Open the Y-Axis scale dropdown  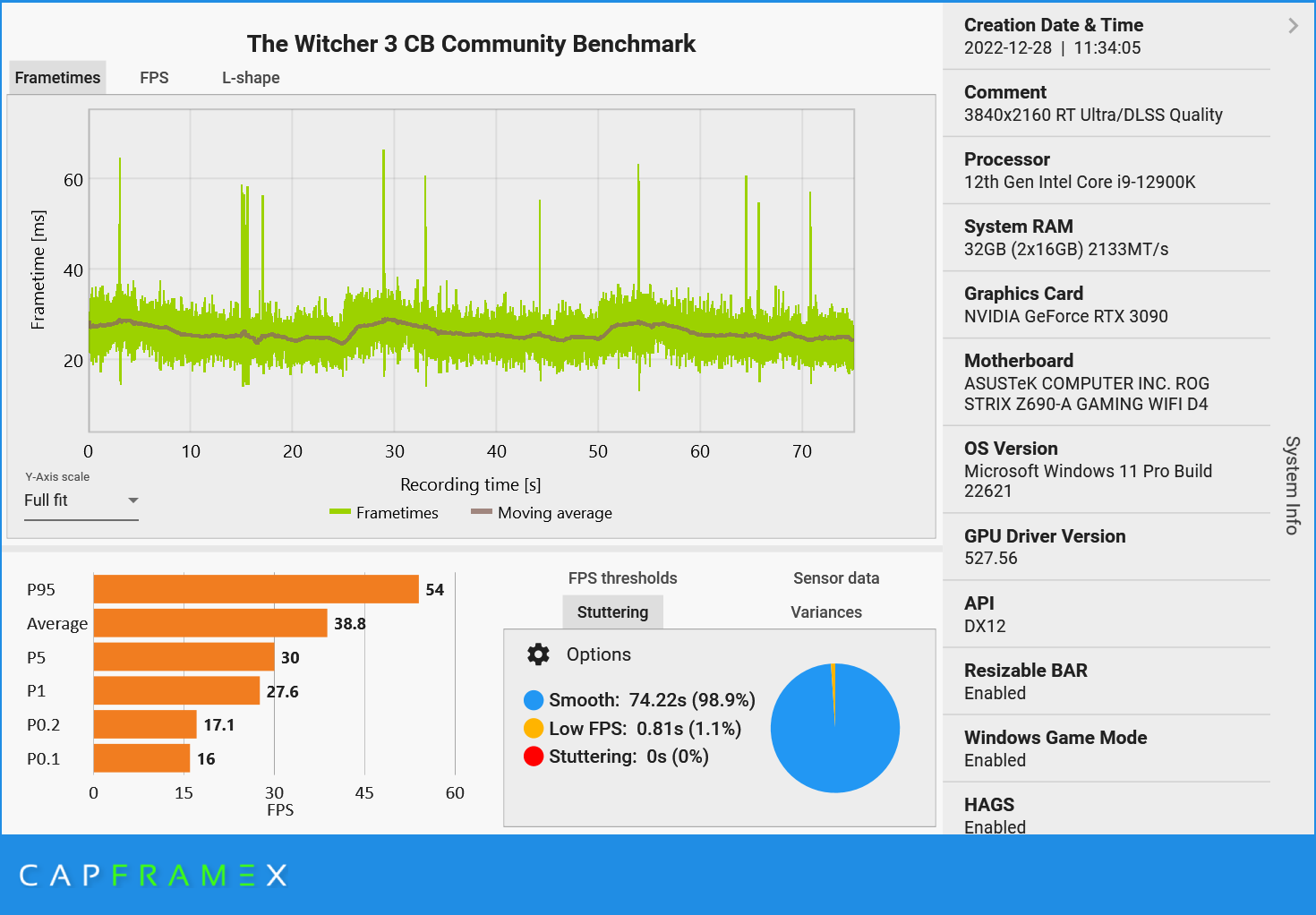click(x=132, y=500)
